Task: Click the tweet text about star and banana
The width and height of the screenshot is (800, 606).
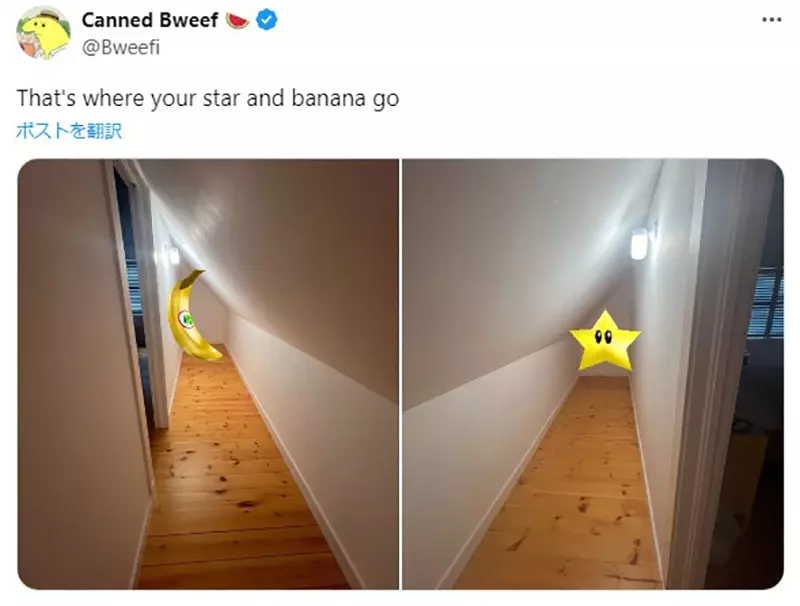Action: click(208, 98)
